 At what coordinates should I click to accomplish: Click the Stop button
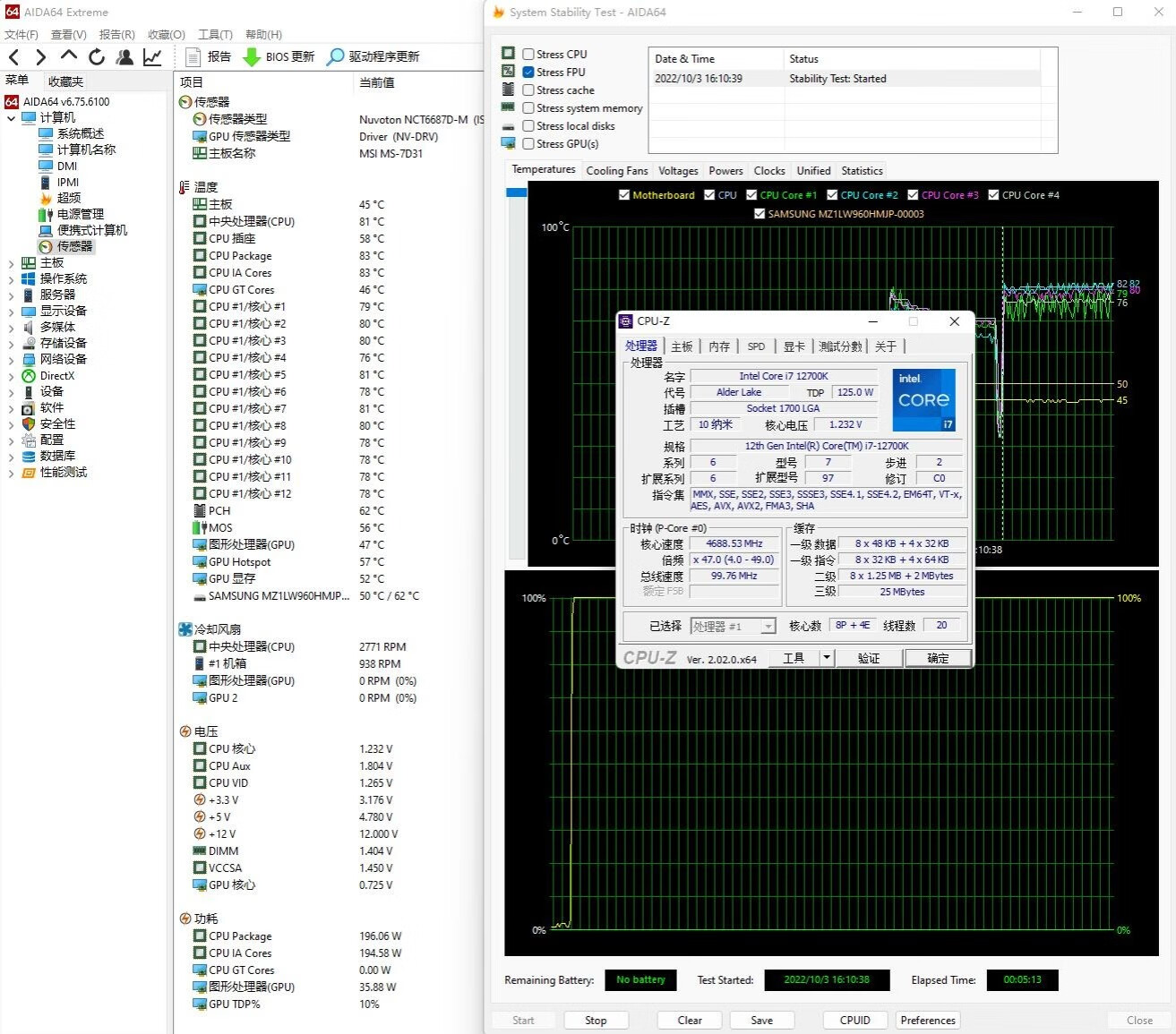click(x=596, y=1021)
